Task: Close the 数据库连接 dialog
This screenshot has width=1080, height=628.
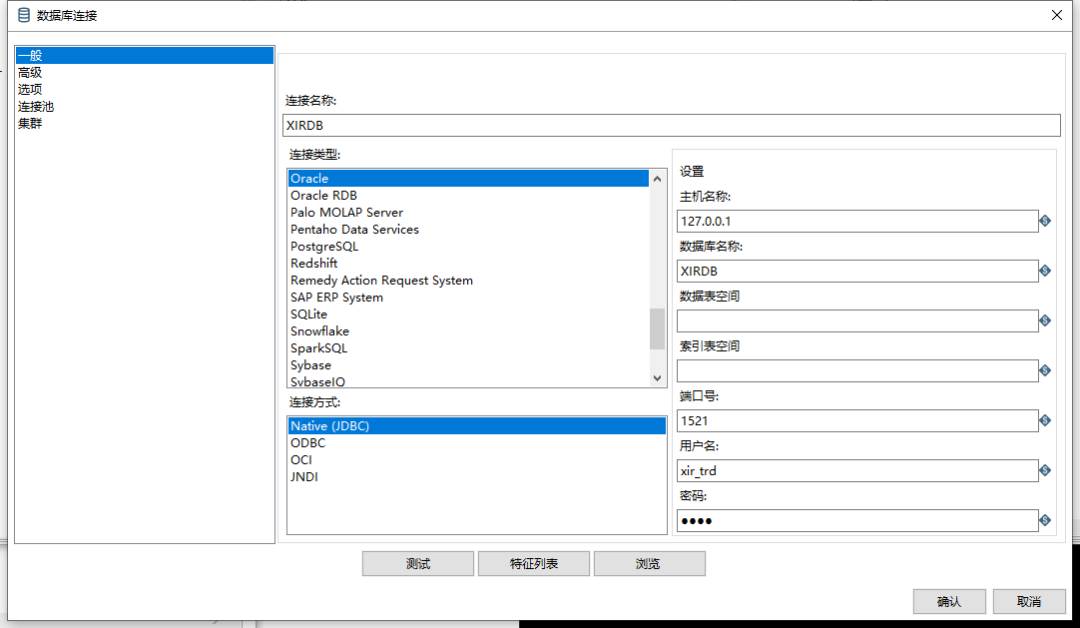Action: point(1057,15)
